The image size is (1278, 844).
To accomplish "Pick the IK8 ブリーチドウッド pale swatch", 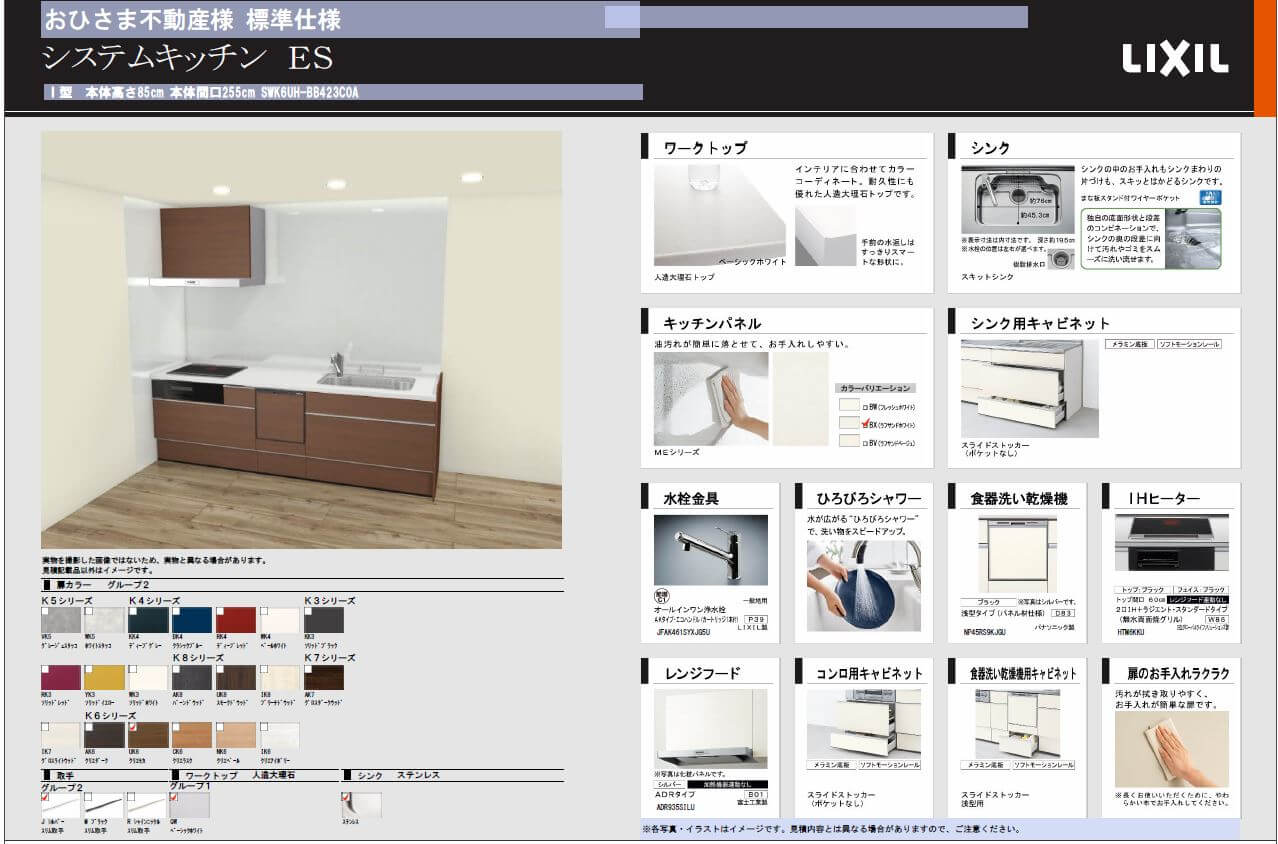I will tap(280, 678).
